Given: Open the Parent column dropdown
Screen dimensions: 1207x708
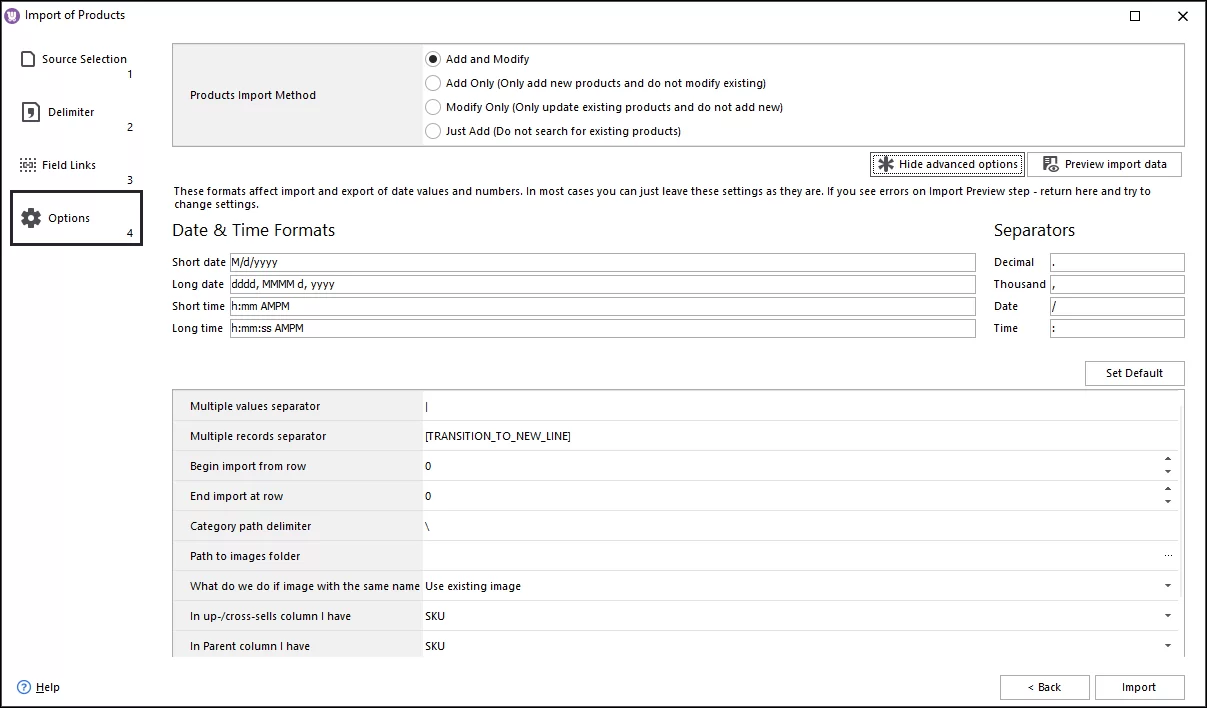Looking at the screenshot, I should coord(1166,646).
